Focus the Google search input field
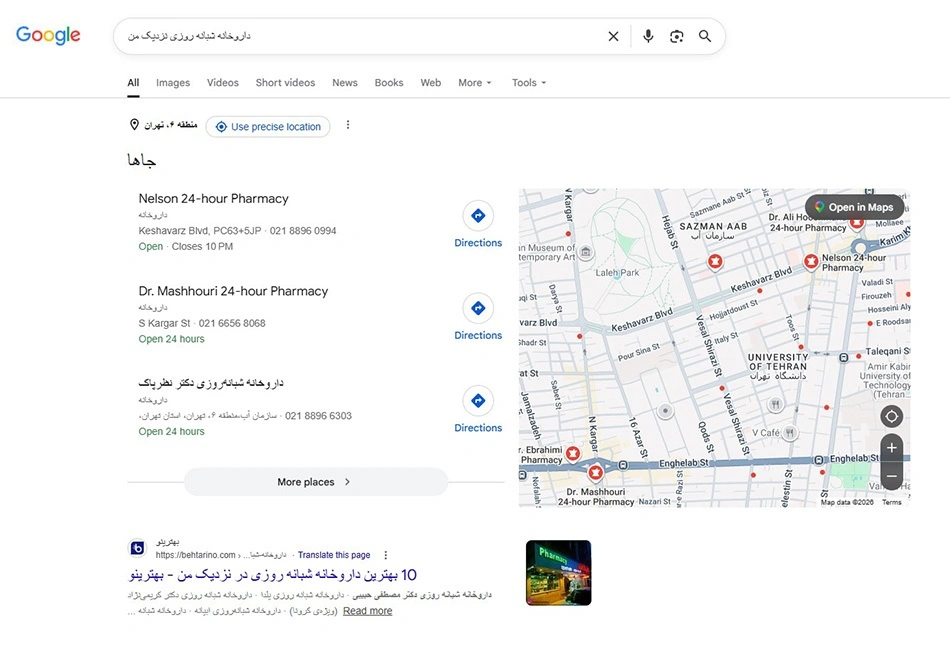 (364, 36)
